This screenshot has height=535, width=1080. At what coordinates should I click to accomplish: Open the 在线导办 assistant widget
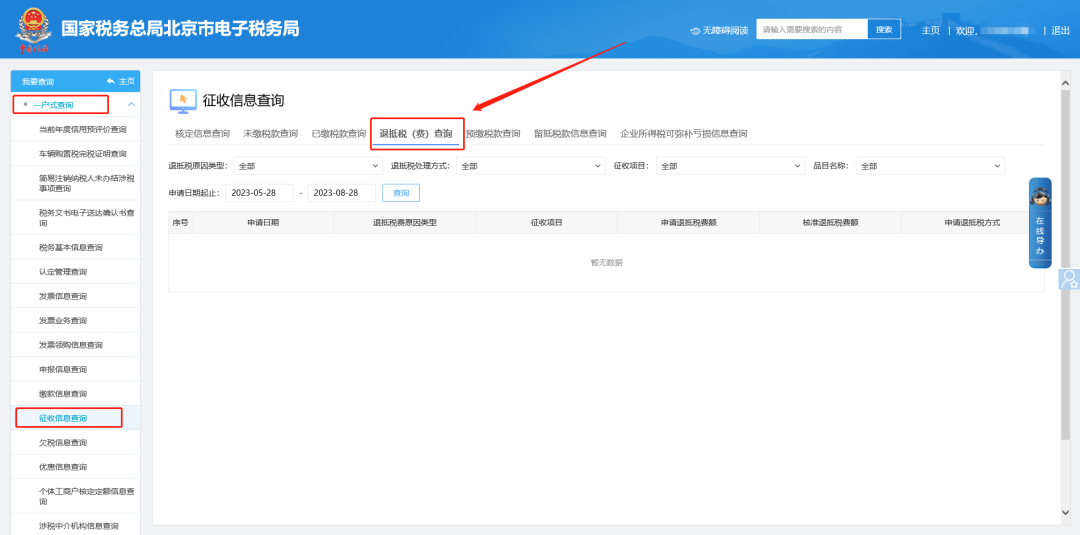[1040, 222]
